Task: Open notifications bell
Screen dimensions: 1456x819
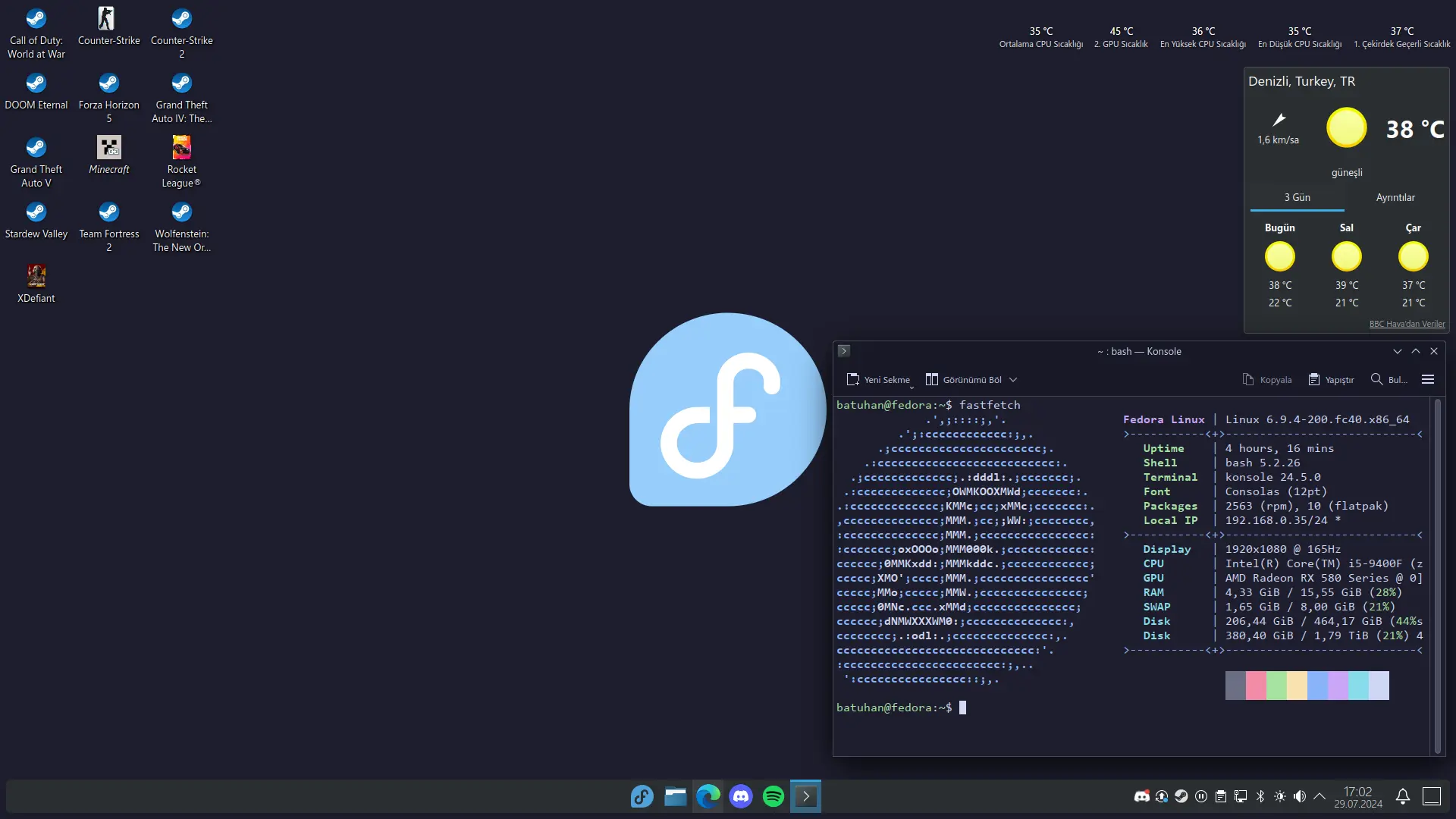Action: click(x=1403, y=796)
